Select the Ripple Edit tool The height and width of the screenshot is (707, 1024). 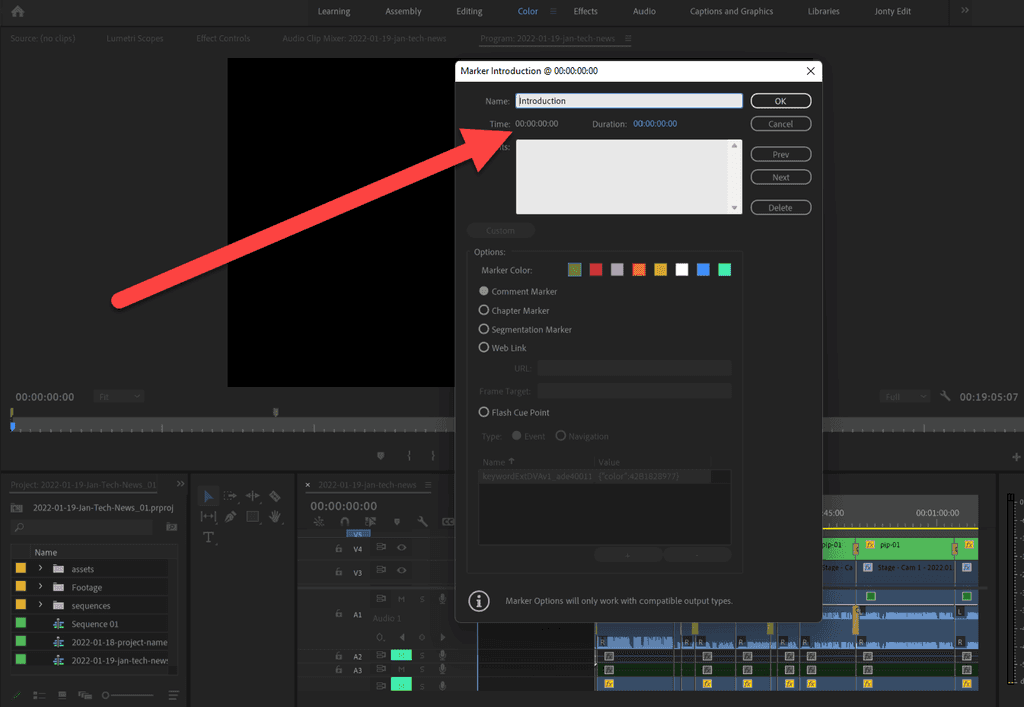pos(253,496)
